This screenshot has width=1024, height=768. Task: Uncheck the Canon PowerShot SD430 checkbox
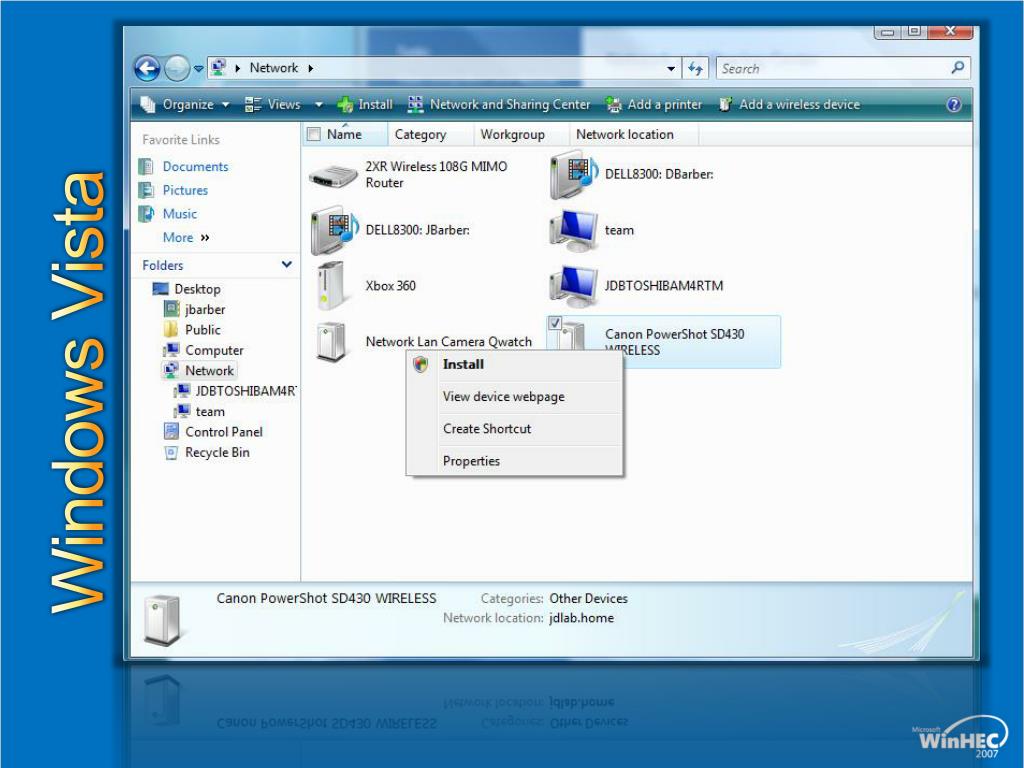pos(555,323)
